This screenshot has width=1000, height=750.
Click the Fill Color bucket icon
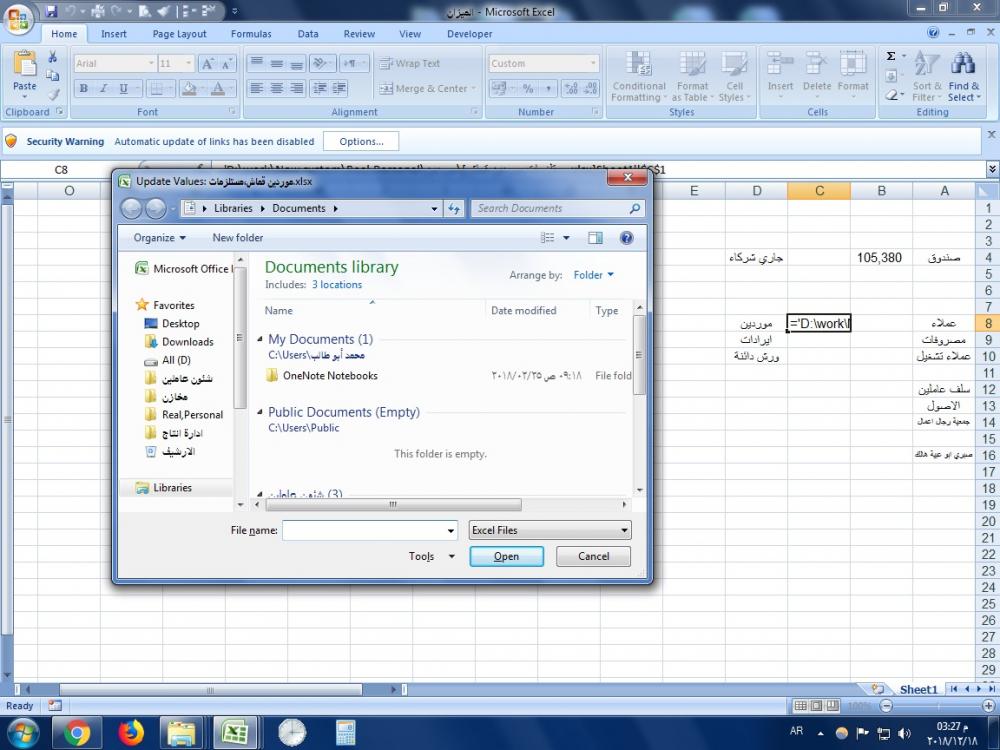point(189,89)
